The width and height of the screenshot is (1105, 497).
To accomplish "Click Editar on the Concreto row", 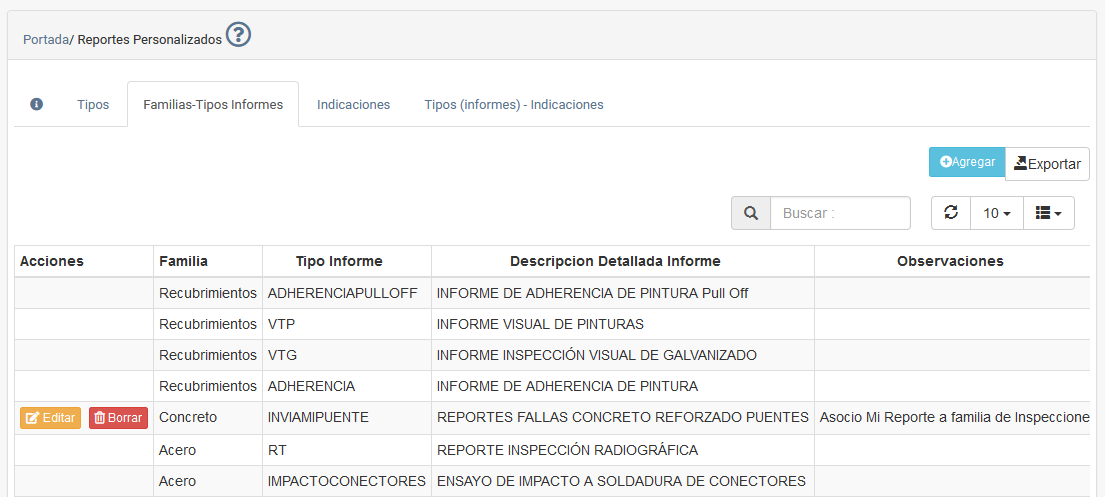I will (x=50, y=418).
